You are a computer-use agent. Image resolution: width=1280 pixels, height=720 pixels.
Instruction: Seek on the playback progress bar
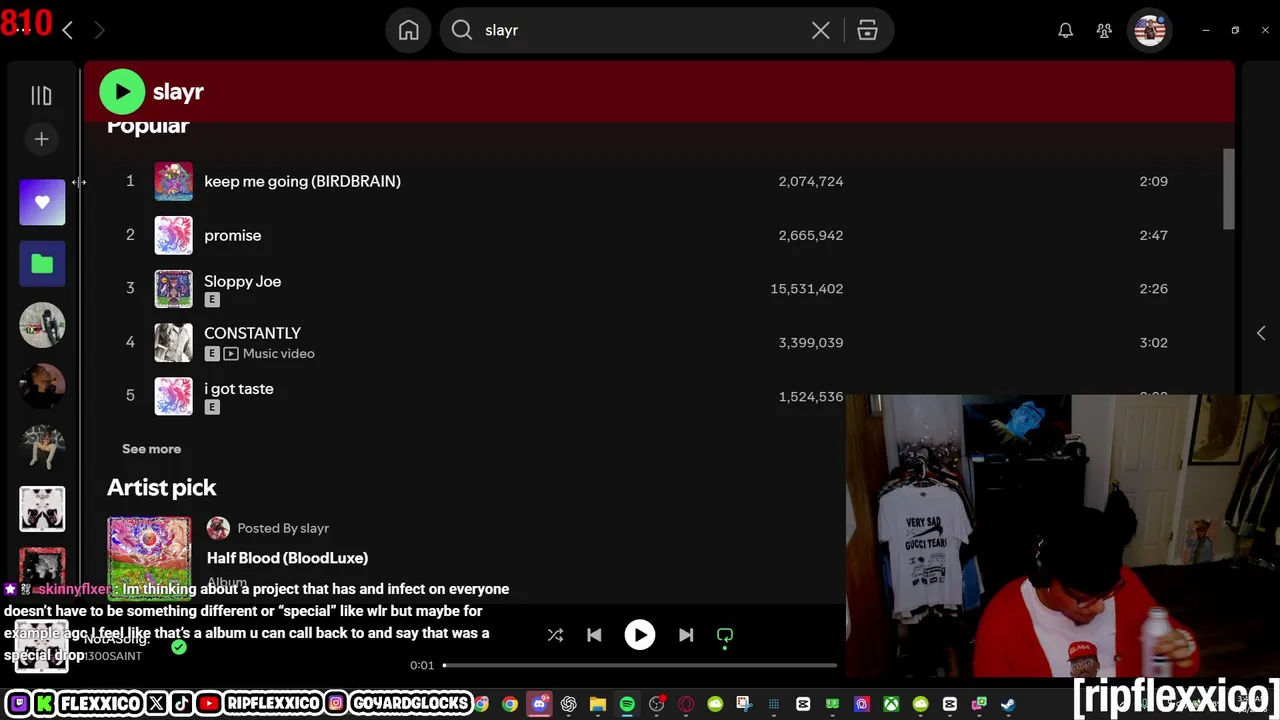[640, 665]
